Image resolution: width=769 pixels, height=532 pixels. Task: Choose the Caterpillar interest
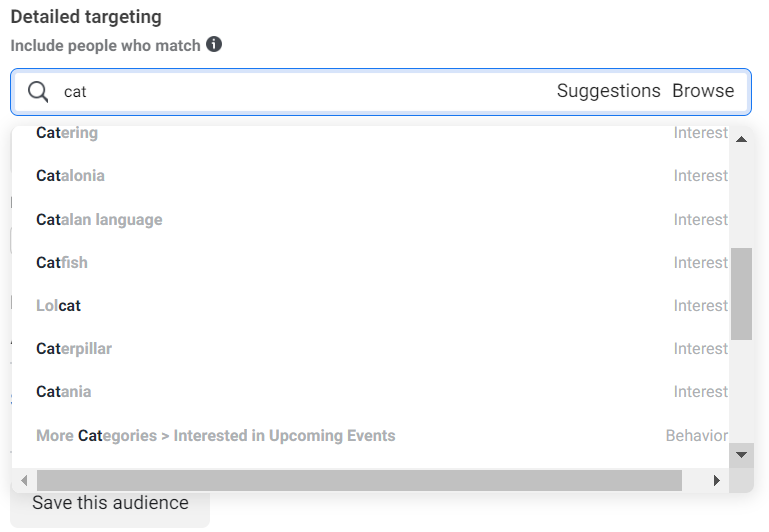click(74, 349)
